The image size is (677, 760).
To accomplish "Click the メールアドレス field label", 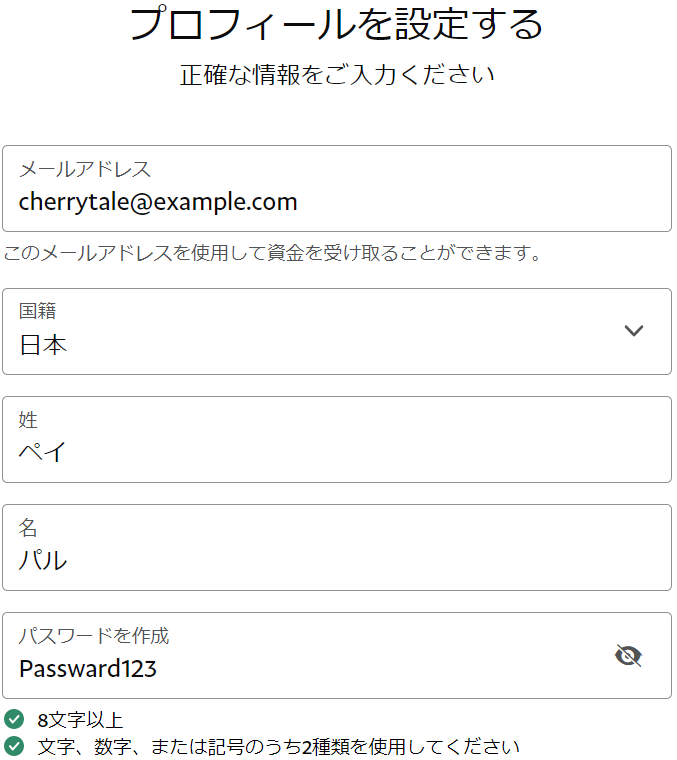I will (85, 169).
